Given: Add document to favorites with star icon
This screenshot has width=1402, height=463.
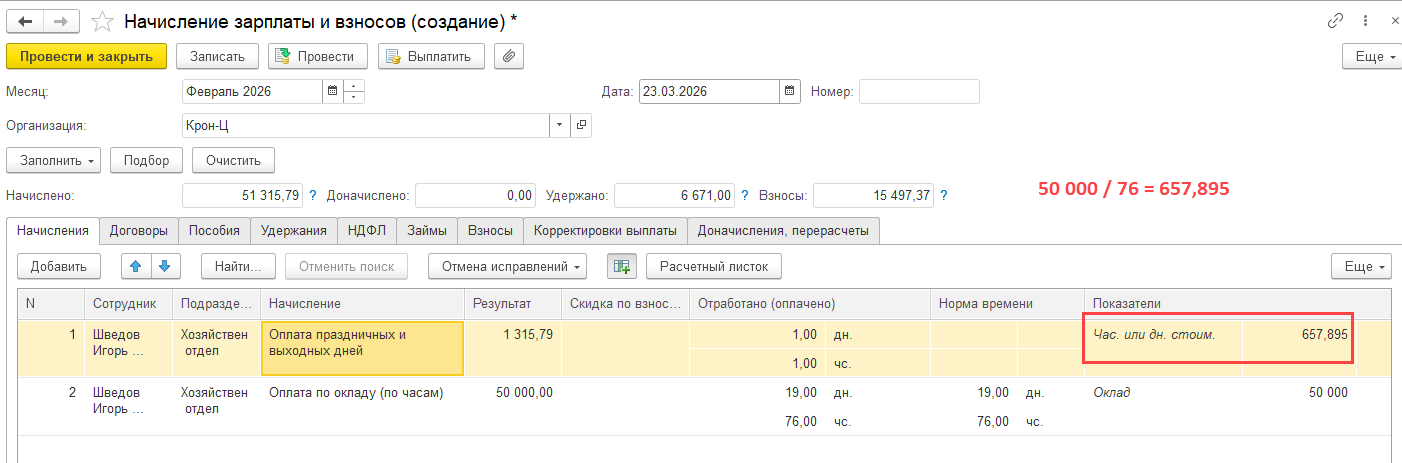Looking at the screenshot, I should click(x=101, y=21).
